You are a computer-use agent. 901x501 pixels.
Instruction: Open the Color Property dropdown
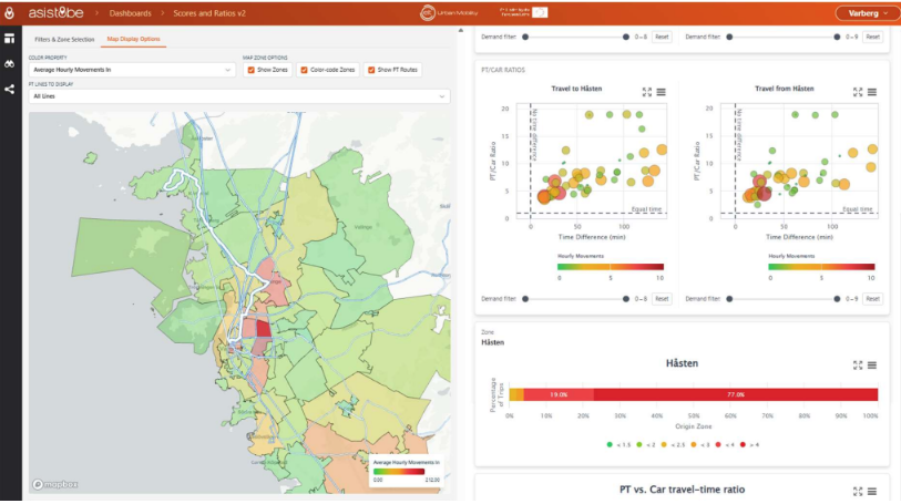[132, 70]
